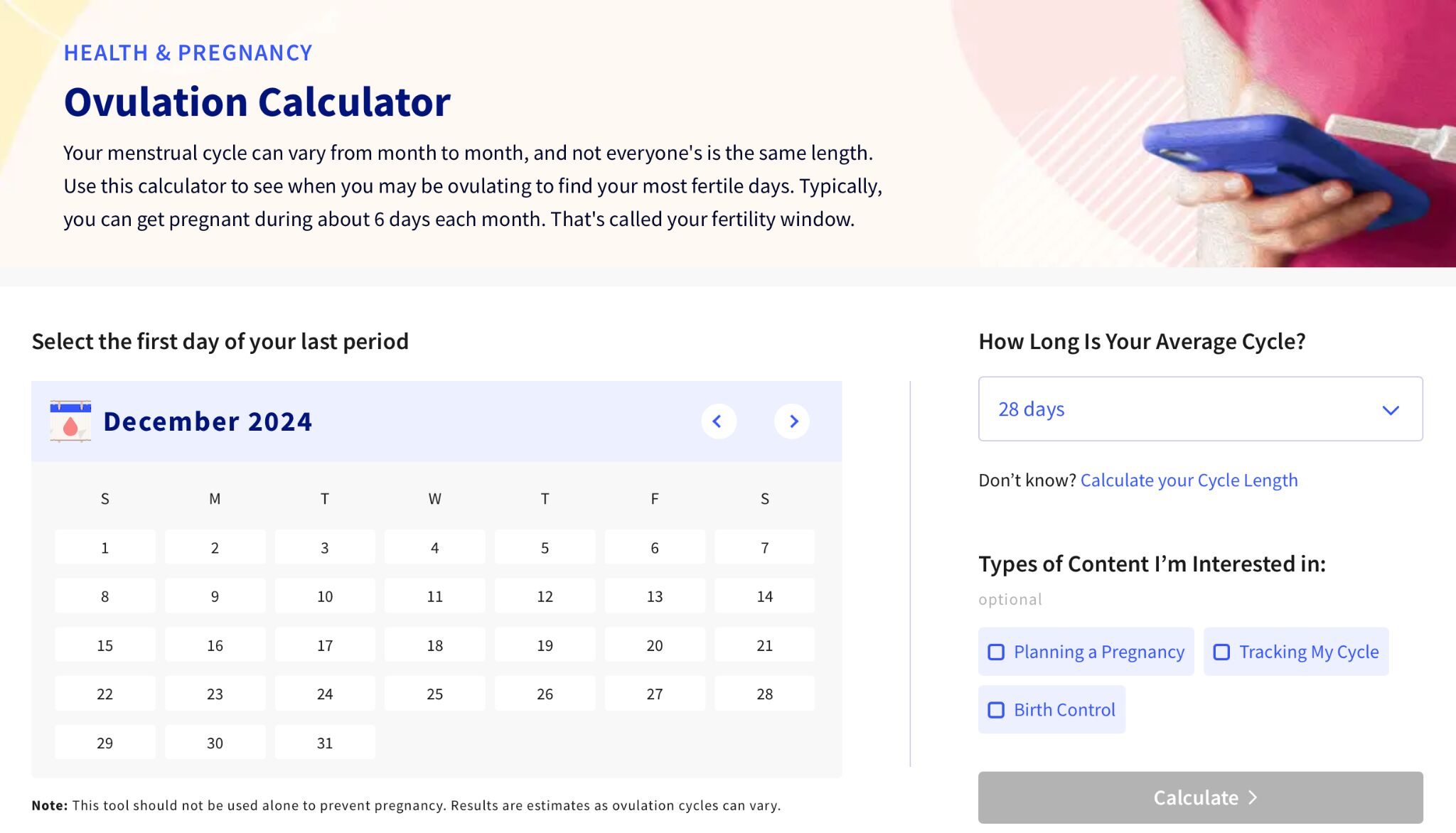Image resolution: width=1456 pixels, height=833 pixels.
Task: Expand the average cycle length dropdown
Action: pyautogui.click(x=1201, y=408)
